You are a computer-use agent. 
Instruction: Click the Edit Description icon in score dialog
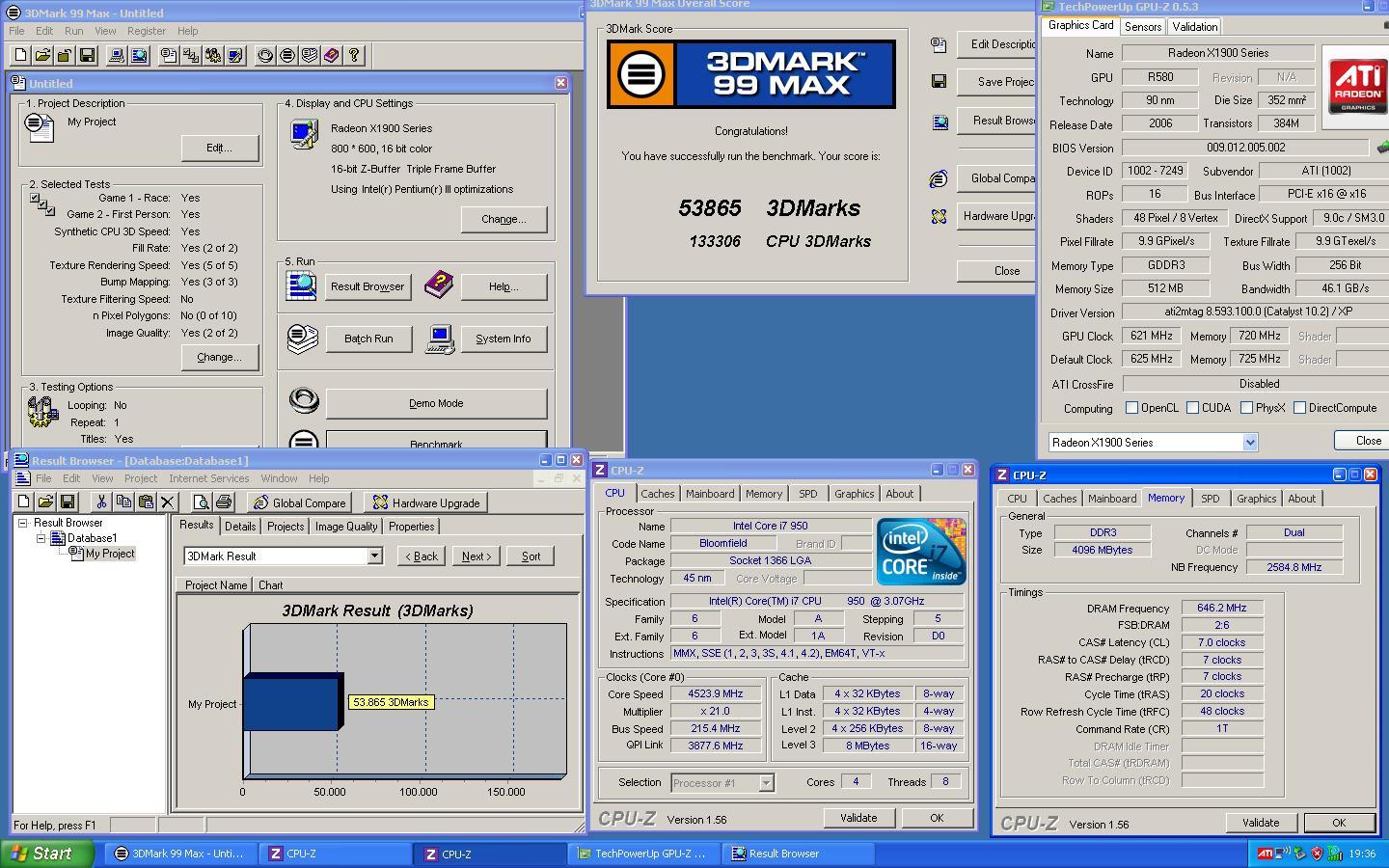pyautogui.click(x=939, y=44)
